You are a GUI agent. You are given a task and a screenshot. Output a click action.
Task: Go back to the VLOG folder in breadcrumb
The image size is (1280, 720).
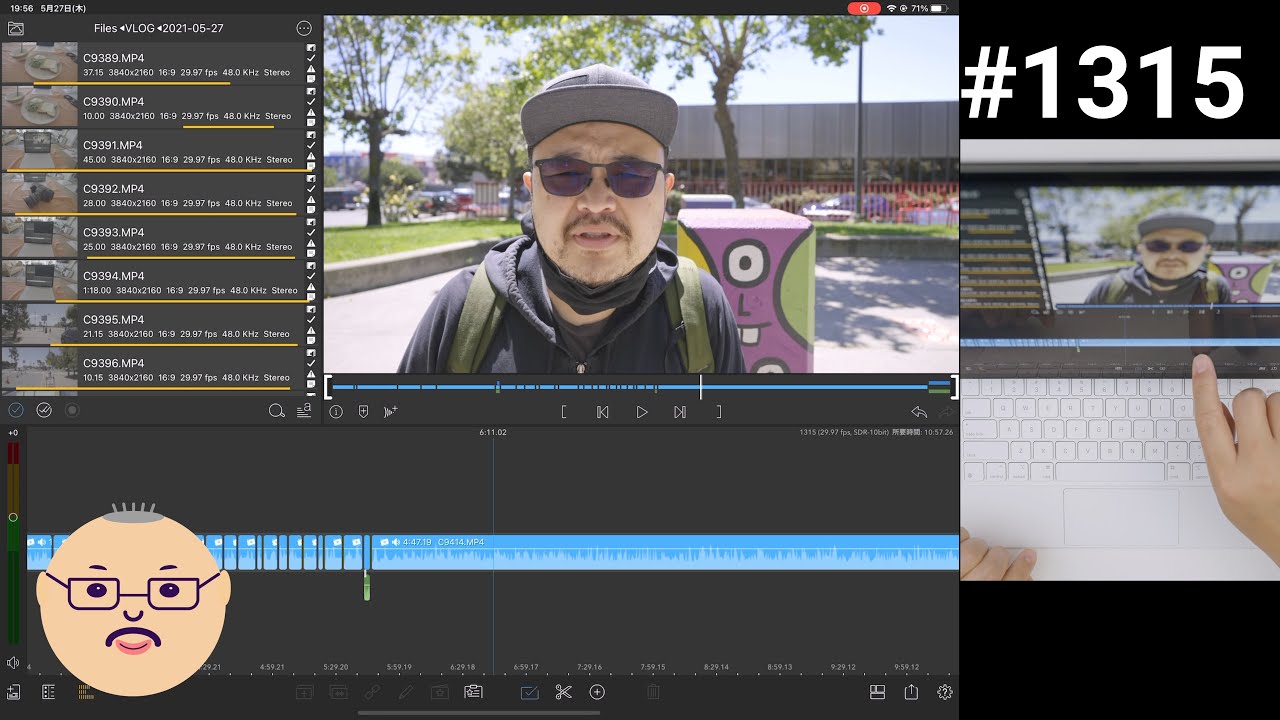click(140, 28)
